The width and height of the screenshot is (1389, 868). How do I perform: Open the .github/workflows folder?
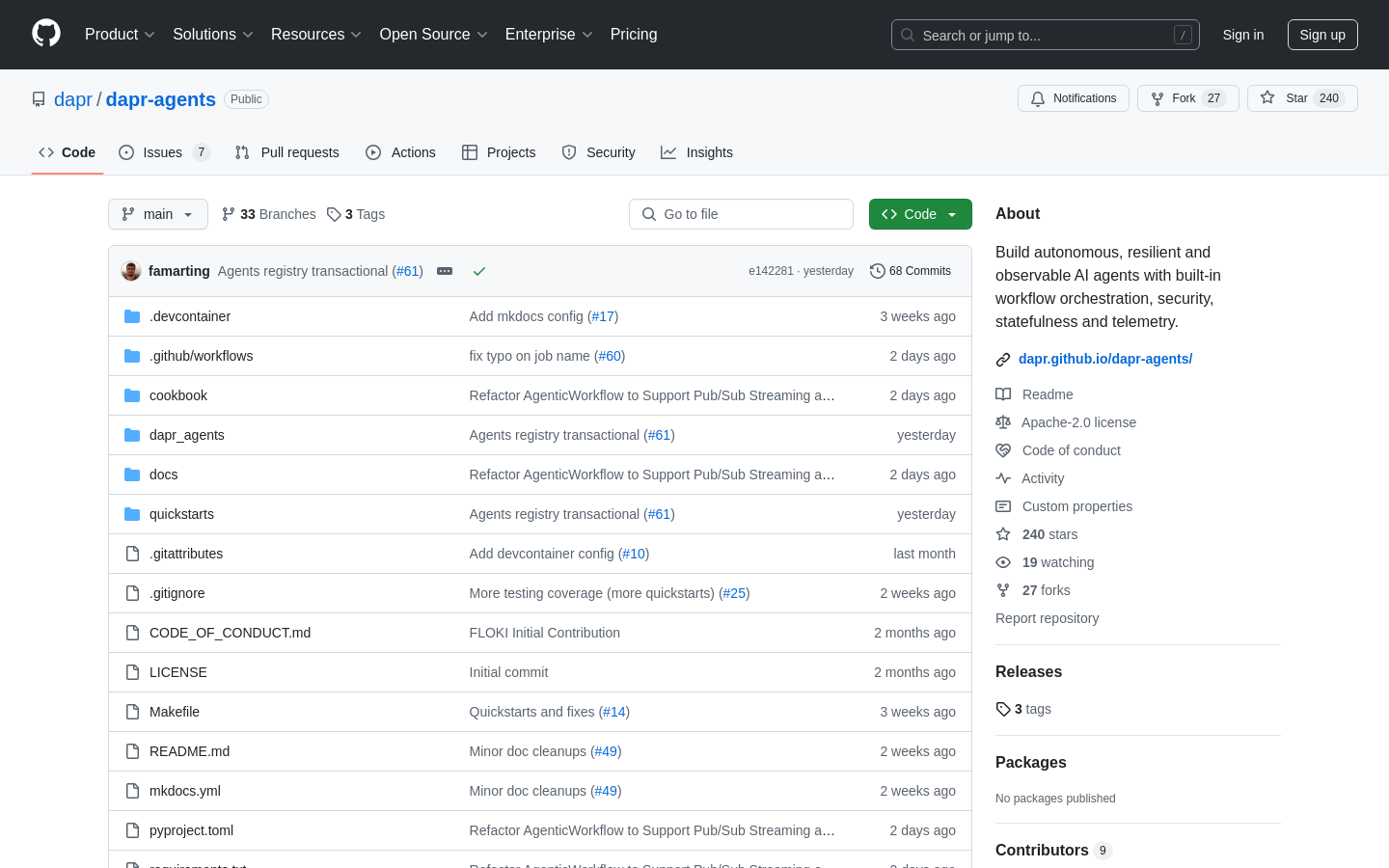pos(201,356)
